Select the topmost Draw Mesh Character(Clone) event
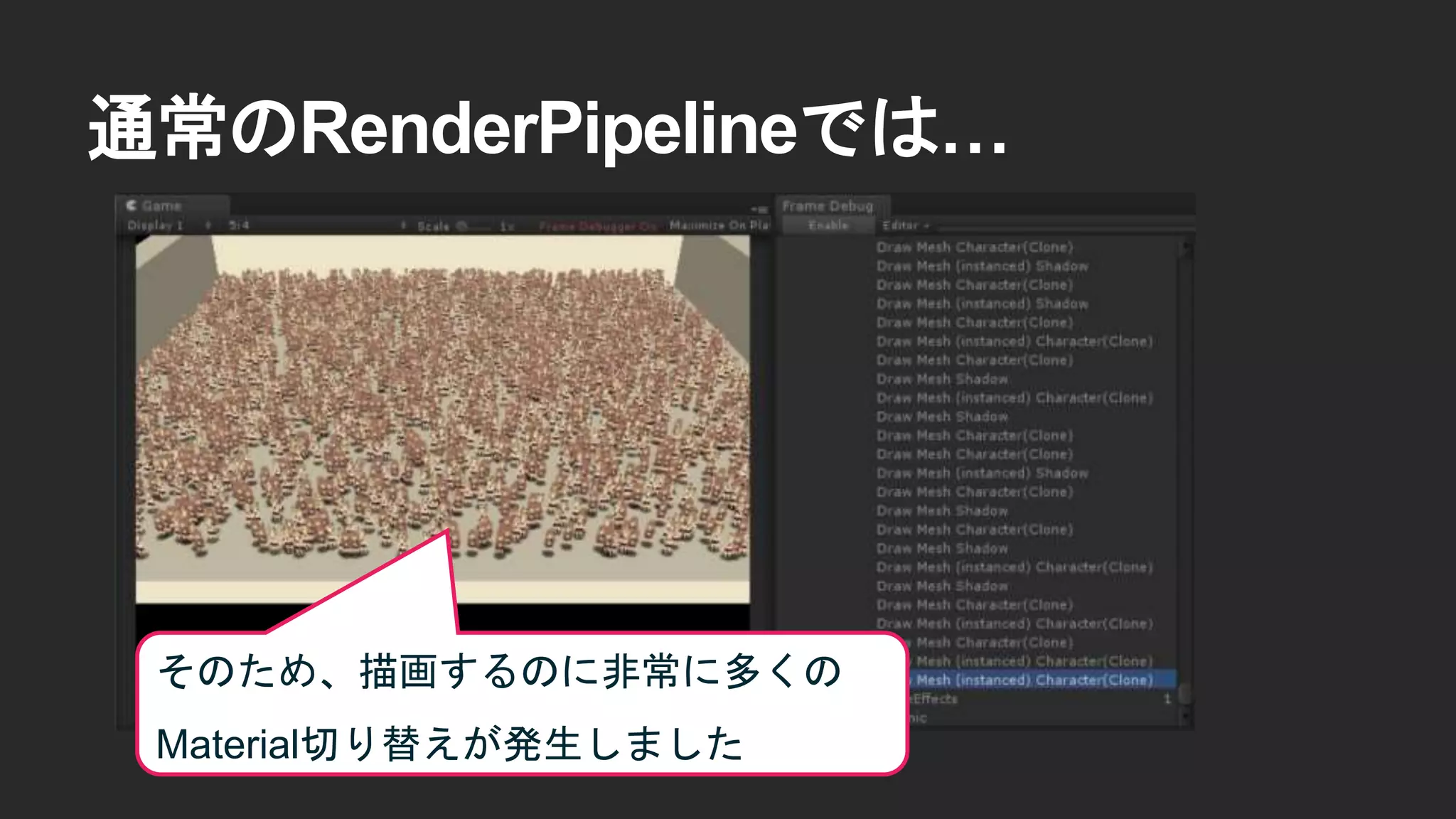1456x819 pixels. click(974, 247)
